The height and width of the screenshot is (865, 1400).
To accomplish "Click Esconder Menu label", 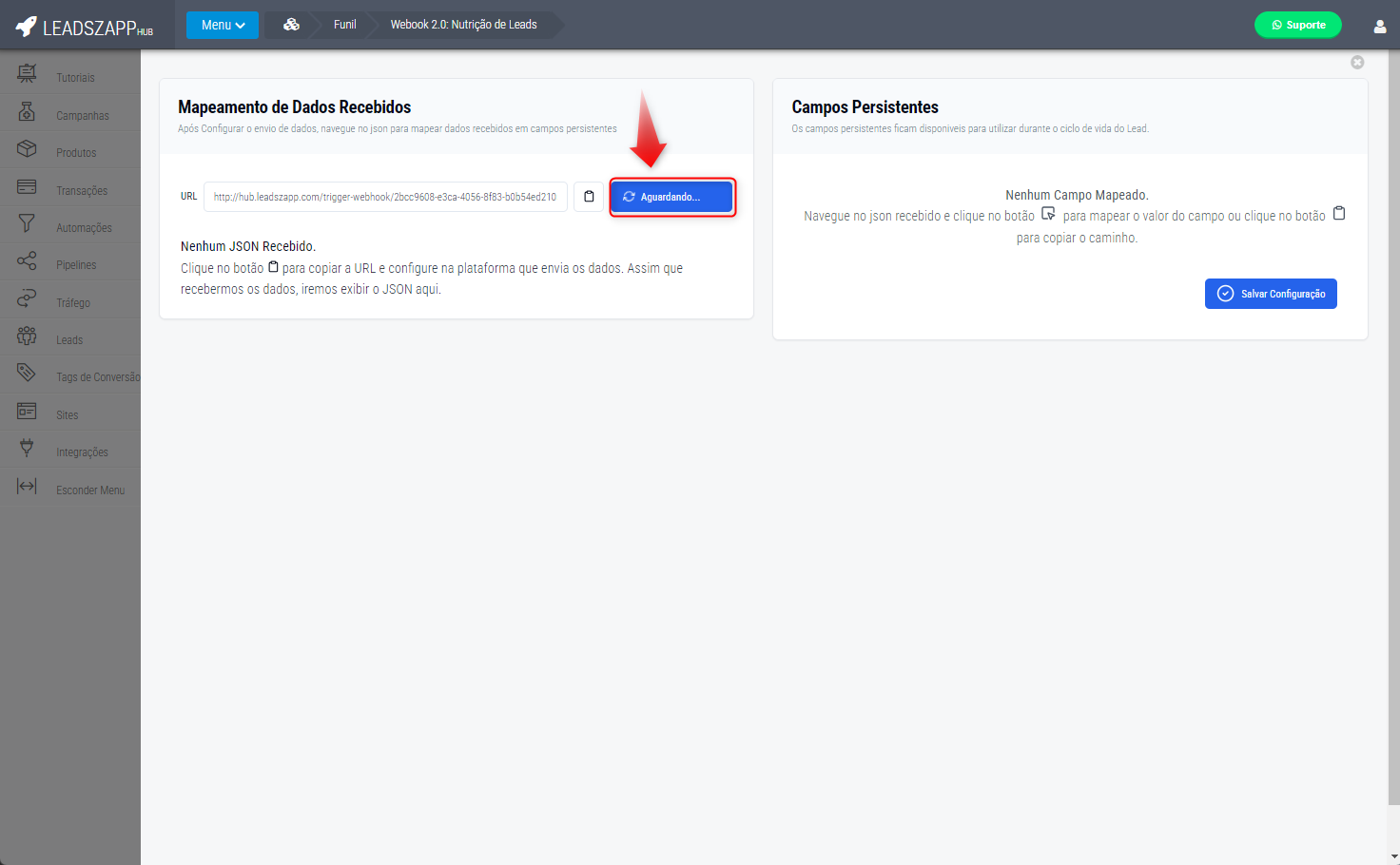I will (x=90, y=490).
